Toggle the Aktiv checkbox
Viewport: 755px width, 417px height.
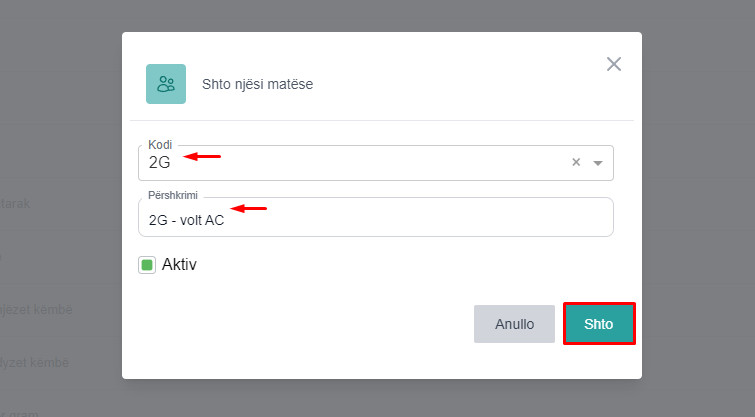(x=147, y=265)
